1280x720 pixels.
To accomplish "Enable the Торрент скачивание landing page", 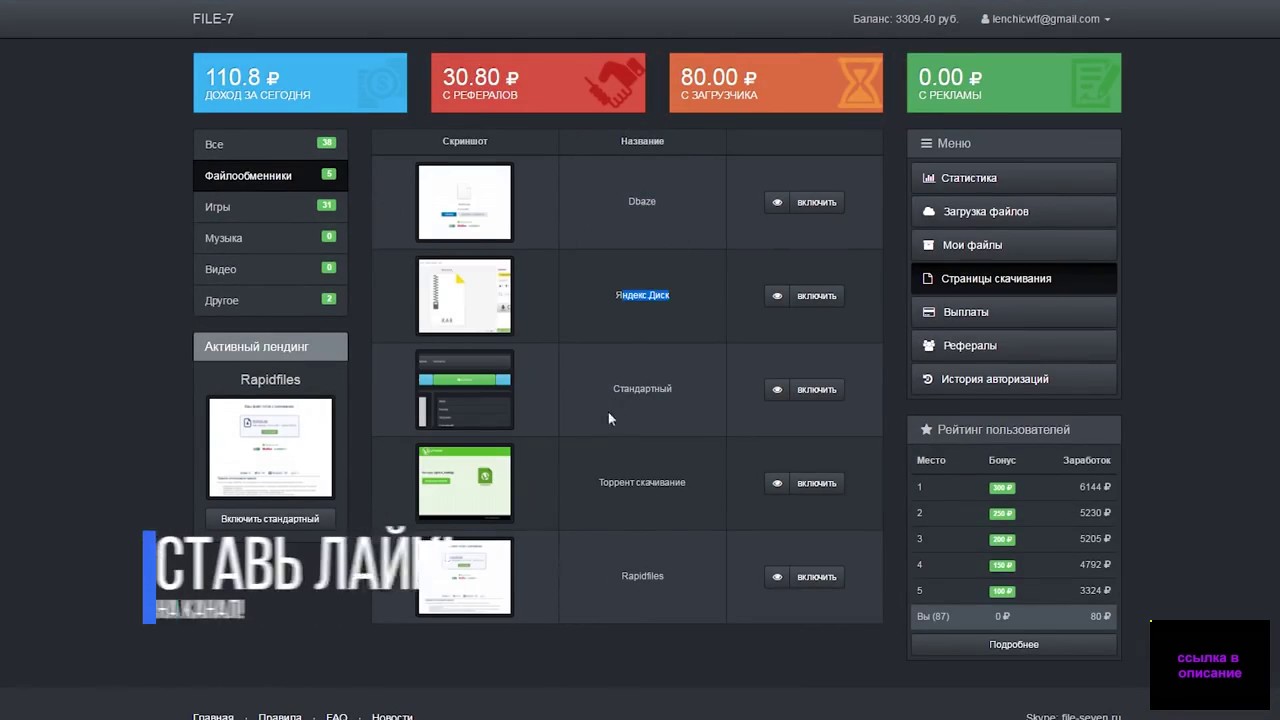I will pos(804,483).
